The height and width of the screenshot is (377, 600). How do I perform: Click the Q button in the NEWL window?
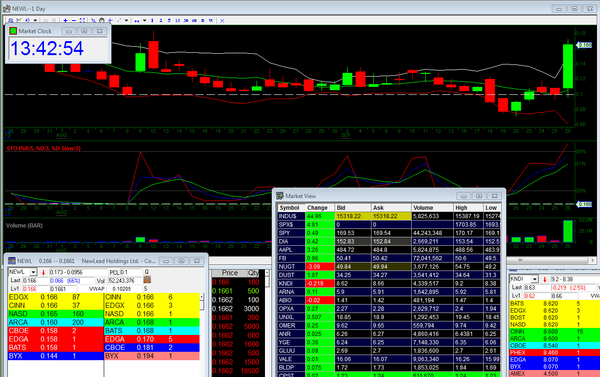pos(147,272)
